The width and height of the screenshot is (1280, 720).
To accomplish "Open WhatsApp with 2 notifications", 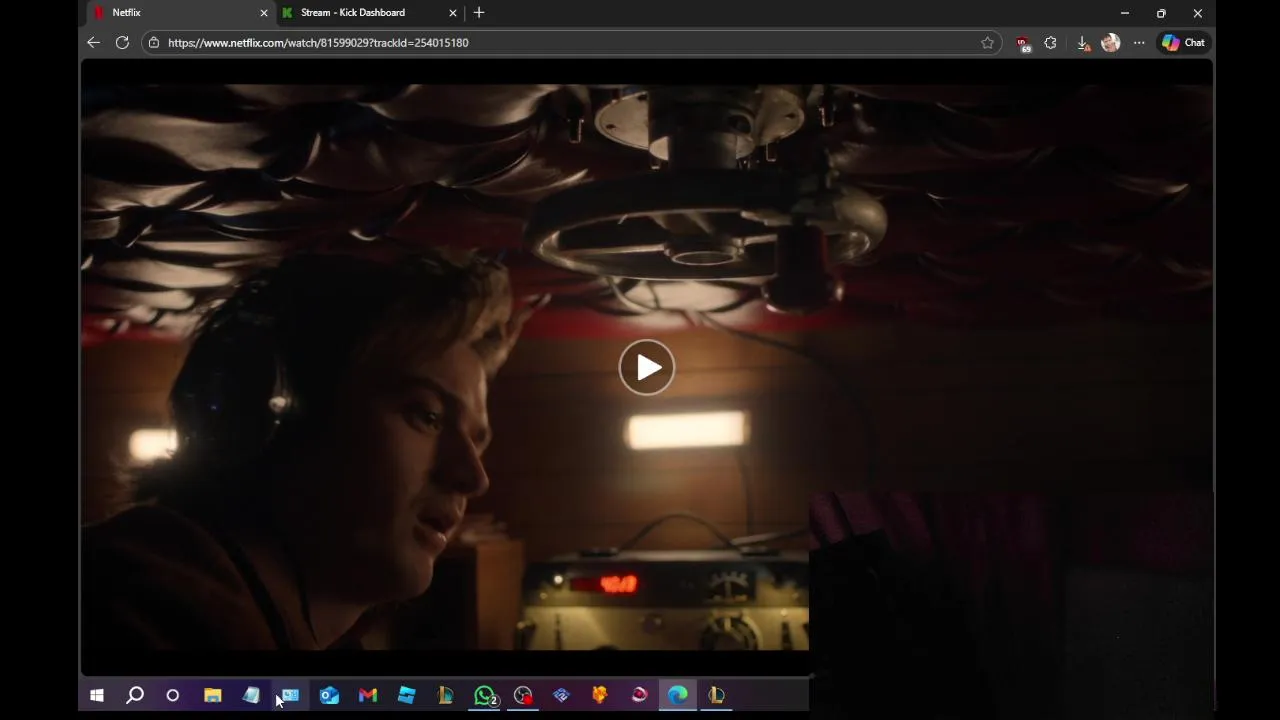I will tap(485, 695).
